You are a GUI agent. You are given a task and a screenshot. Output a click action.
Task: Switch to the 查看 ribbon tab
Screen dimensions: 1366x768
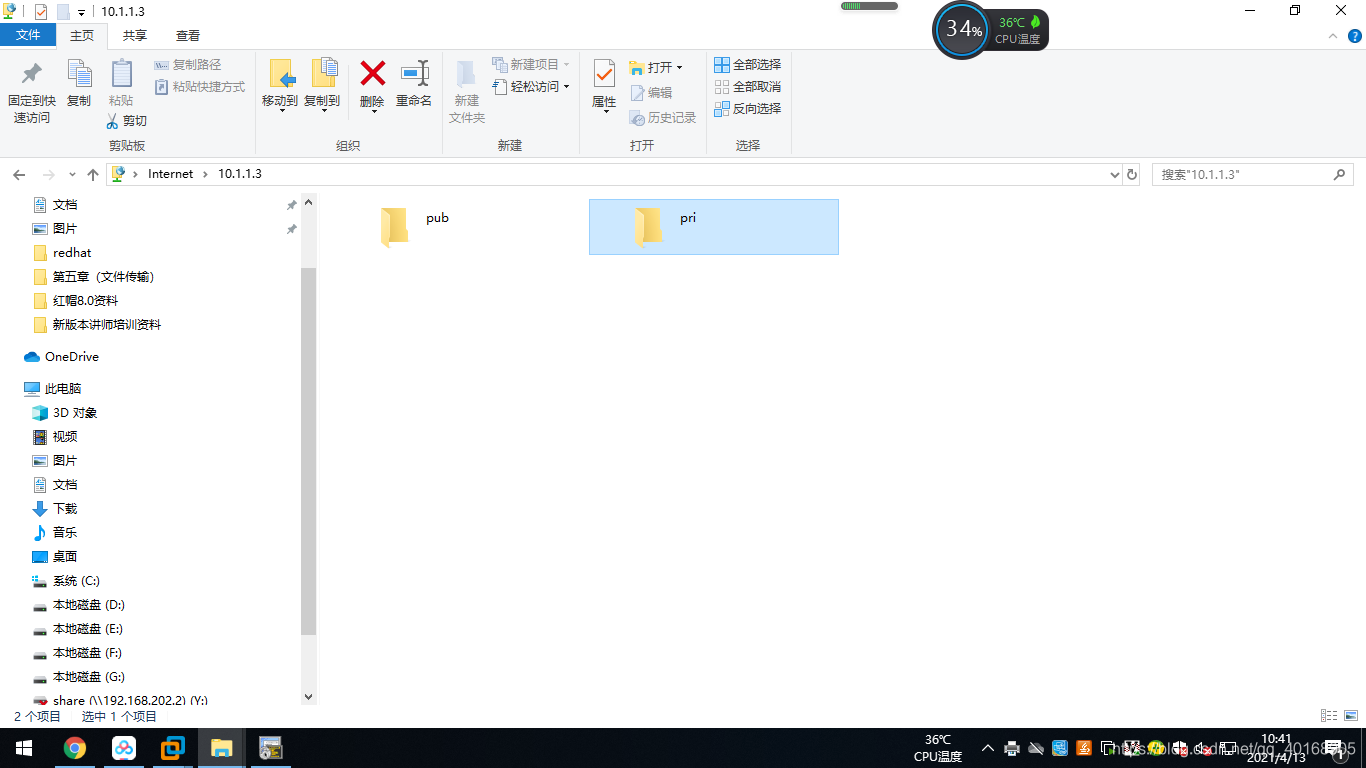(x=188, y=35)
